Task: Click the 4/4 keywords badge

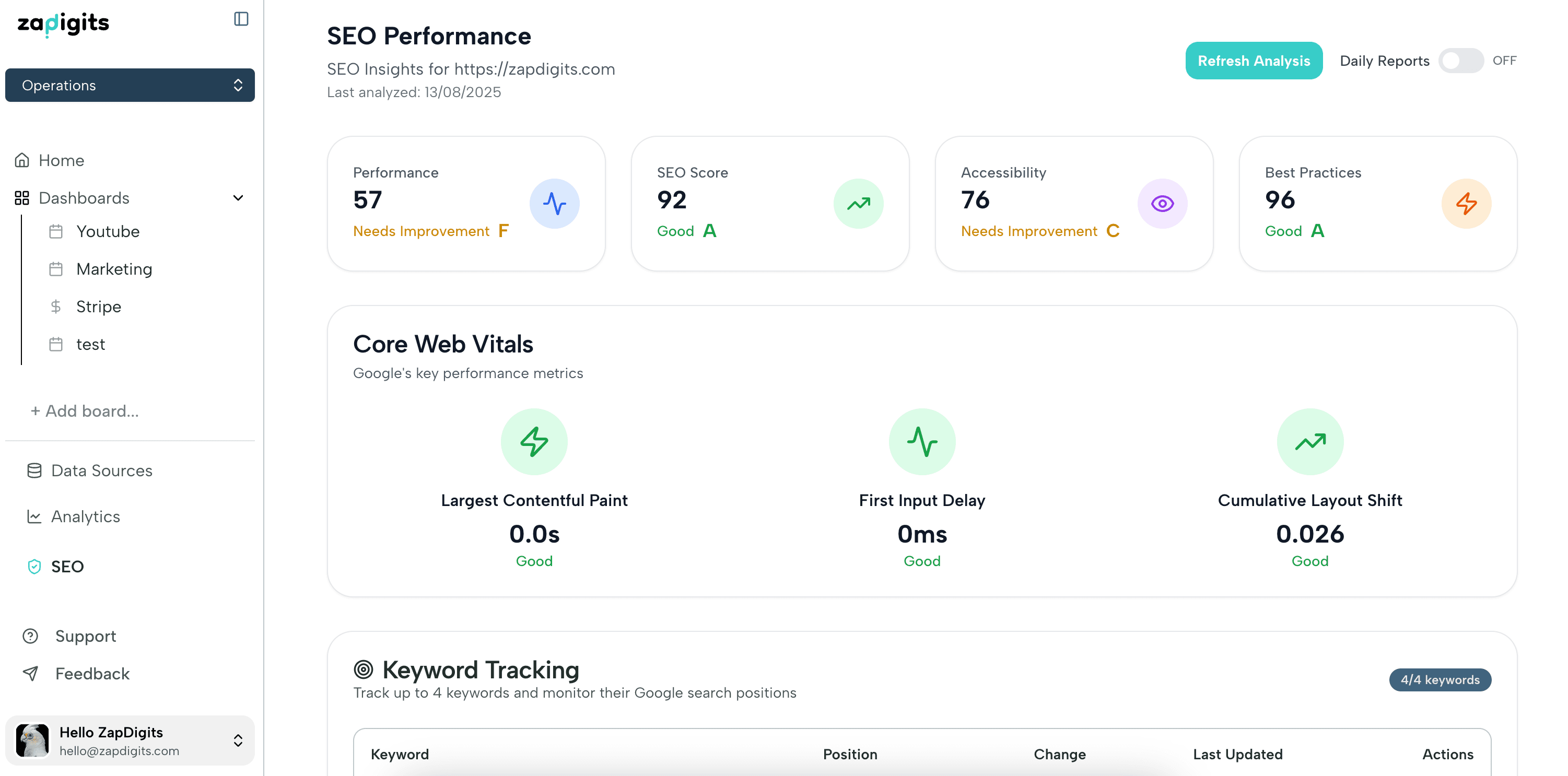Action: click(x=1440, y=680)
